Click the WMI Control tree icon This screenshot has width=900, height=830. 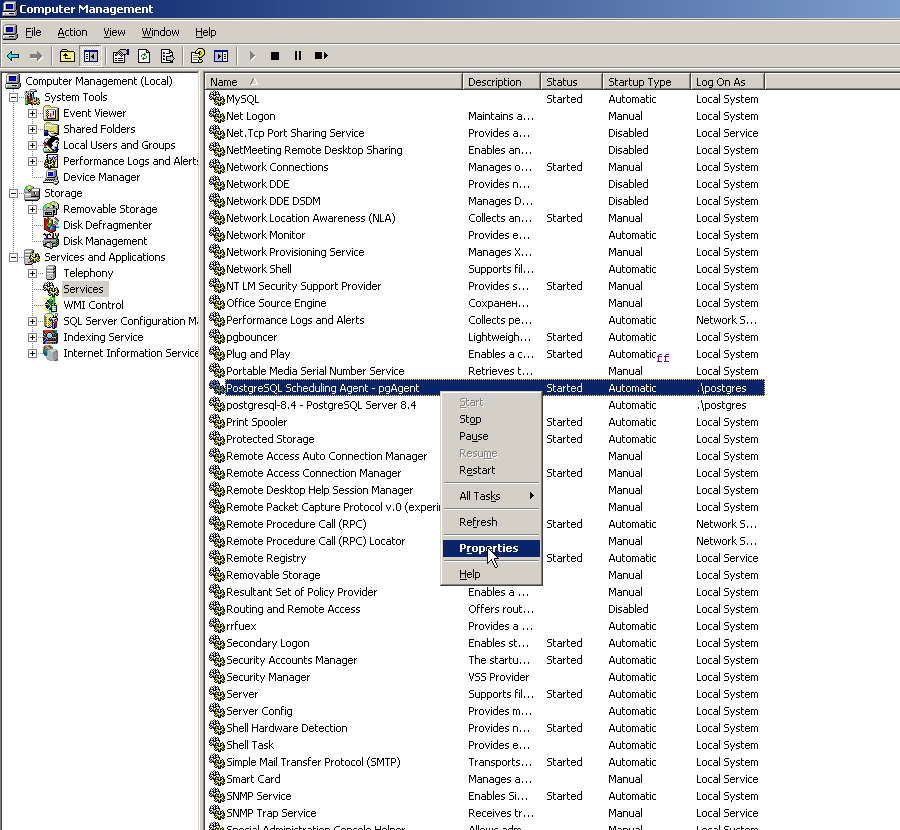(x=51, y=305)
